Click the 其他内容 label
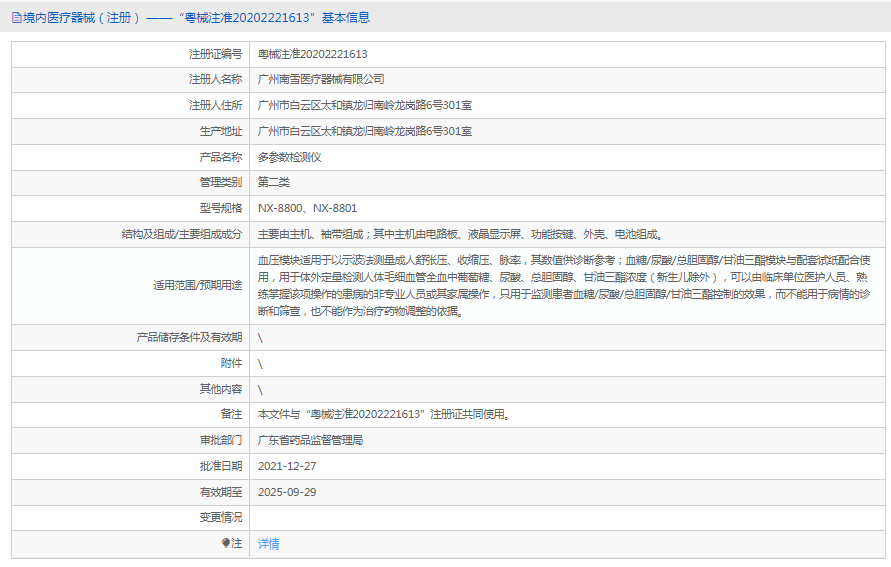The height and width of the screenshot is (567, 891). click(x=221, y=389)
